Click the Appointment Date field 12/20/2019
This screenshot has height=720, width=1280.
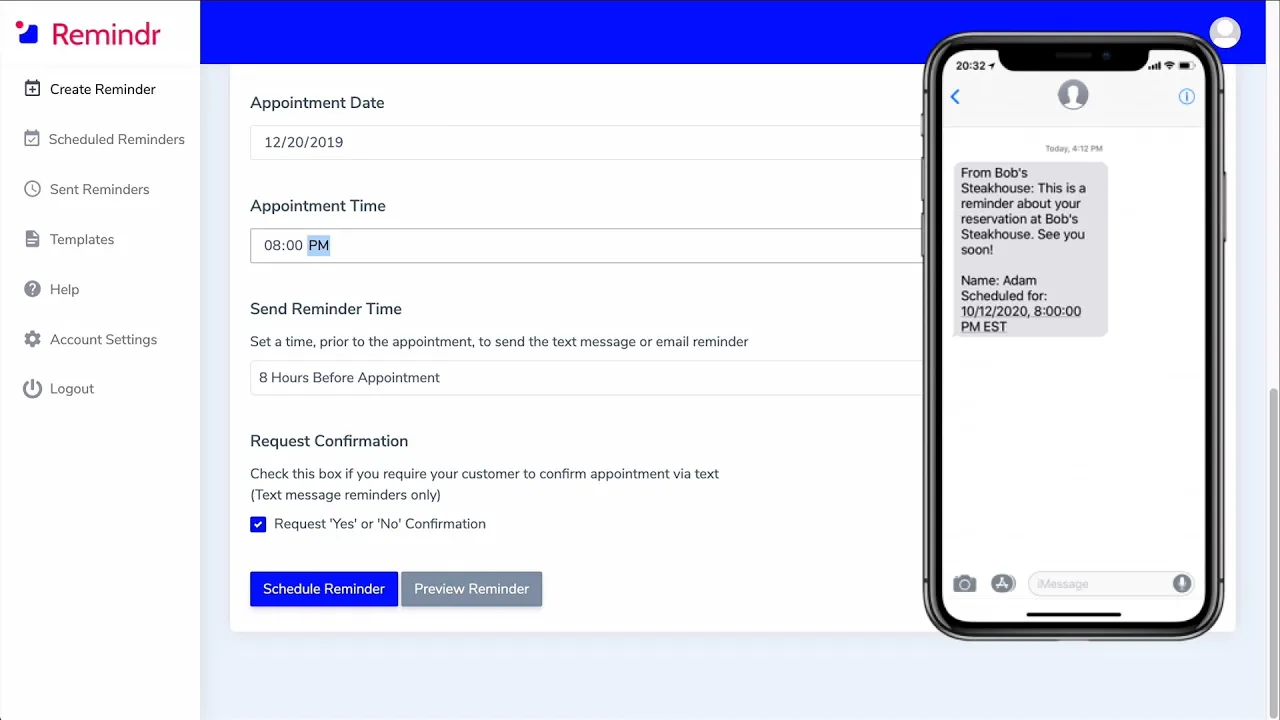(x=586, y=142)
